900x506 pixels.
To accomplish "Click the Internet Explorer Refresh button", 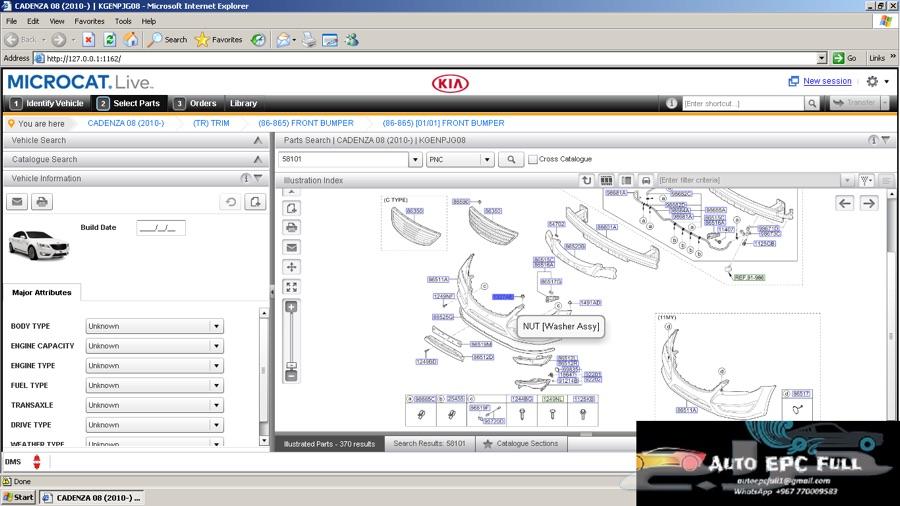I will pyautogui.click(x=110, y=40).
